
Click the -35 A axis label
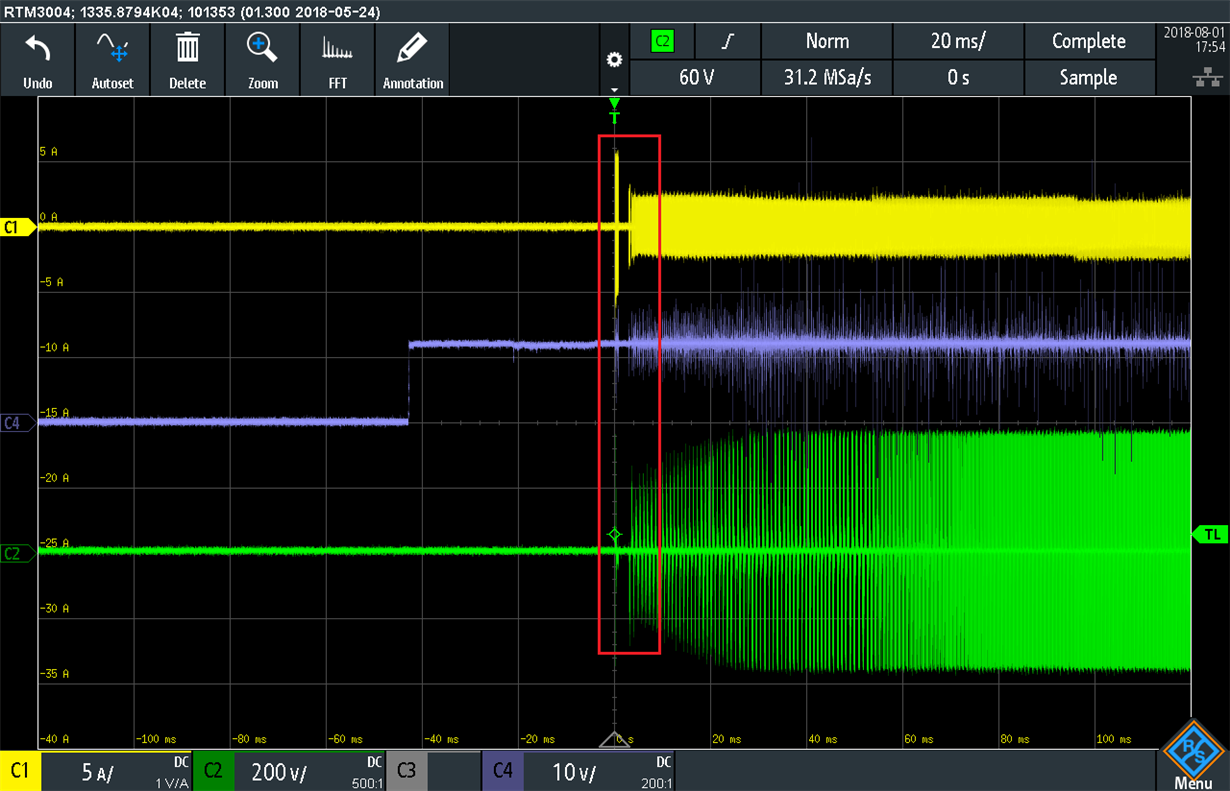point(55,673)
